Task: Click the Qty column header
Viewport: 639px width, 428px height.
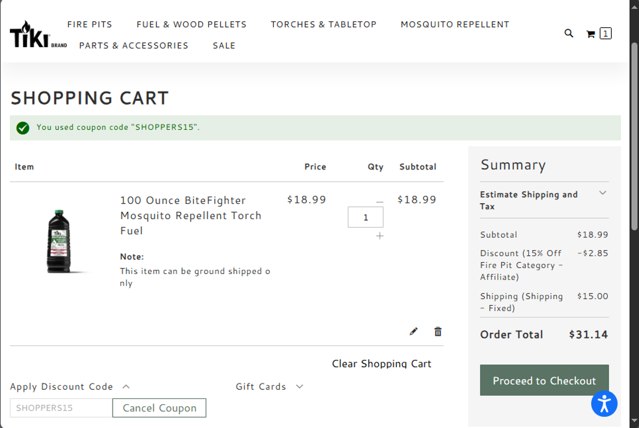Action: point(375,167)
